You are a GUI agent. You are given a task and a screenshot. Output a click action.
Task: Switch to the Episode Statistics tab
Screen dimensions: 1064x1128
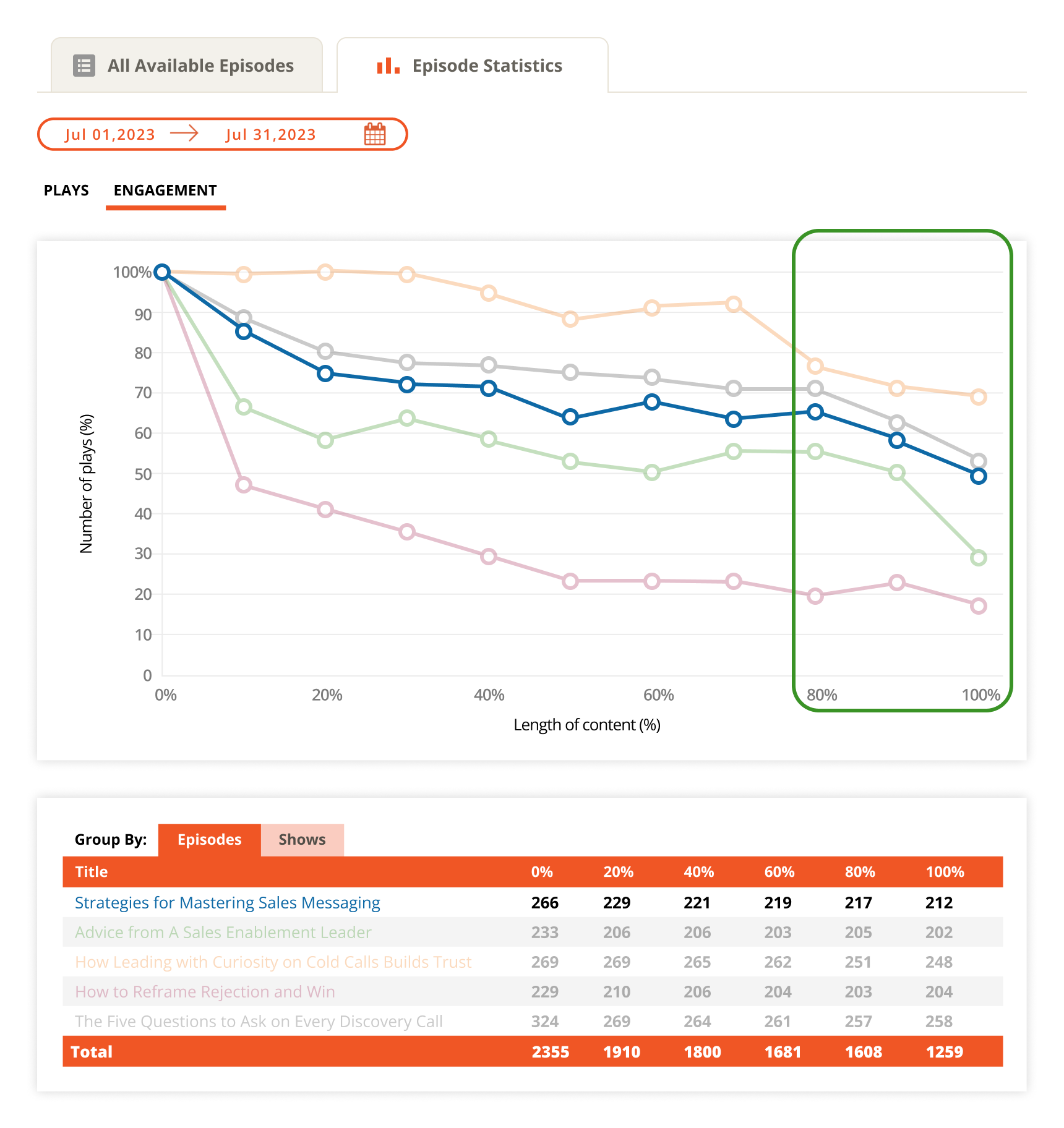point(473,66)
